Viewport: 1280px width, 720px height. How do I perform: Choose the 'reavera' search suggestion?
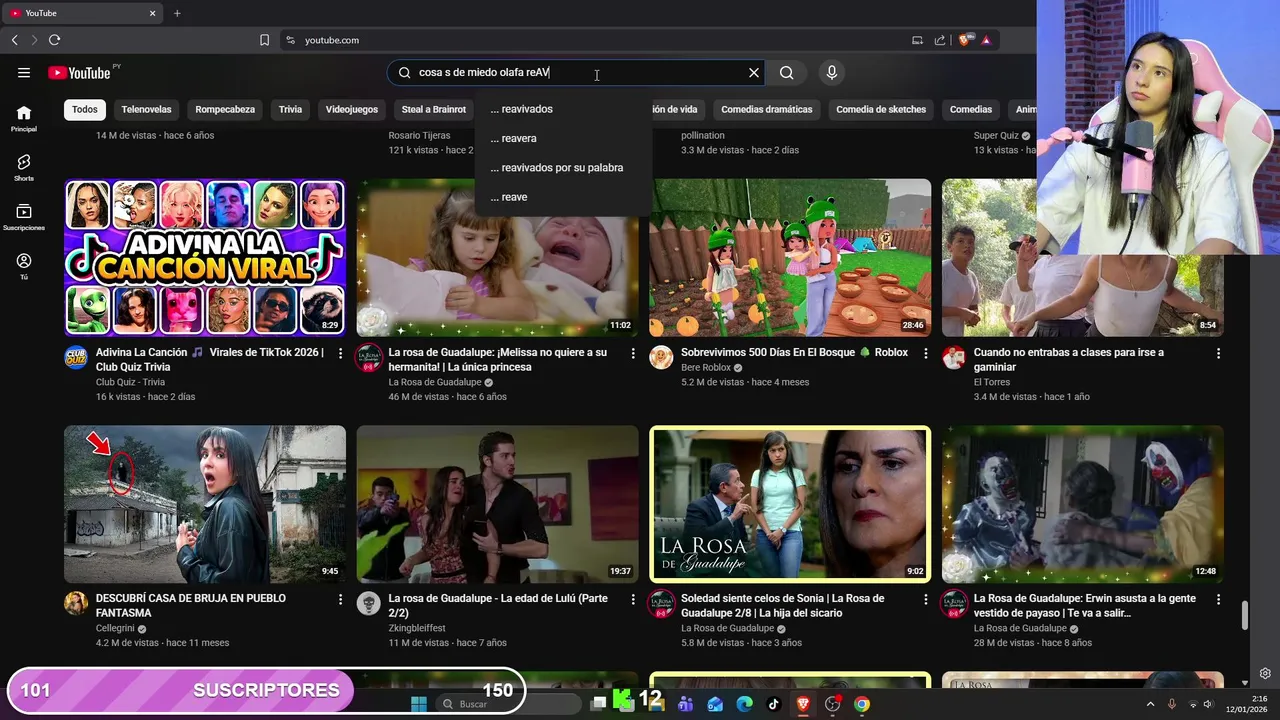(x=564, y=138)
